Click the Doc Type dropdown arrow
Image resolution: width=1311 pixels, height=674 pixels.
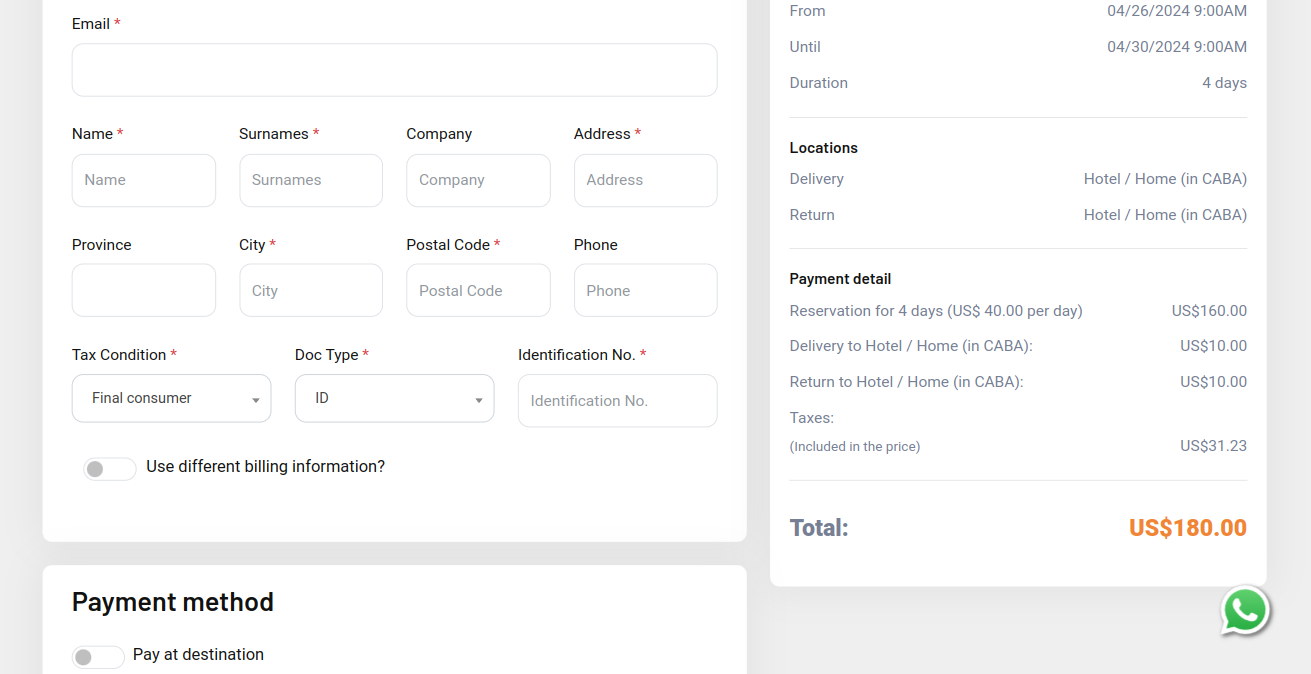click(x=478, y=400)
